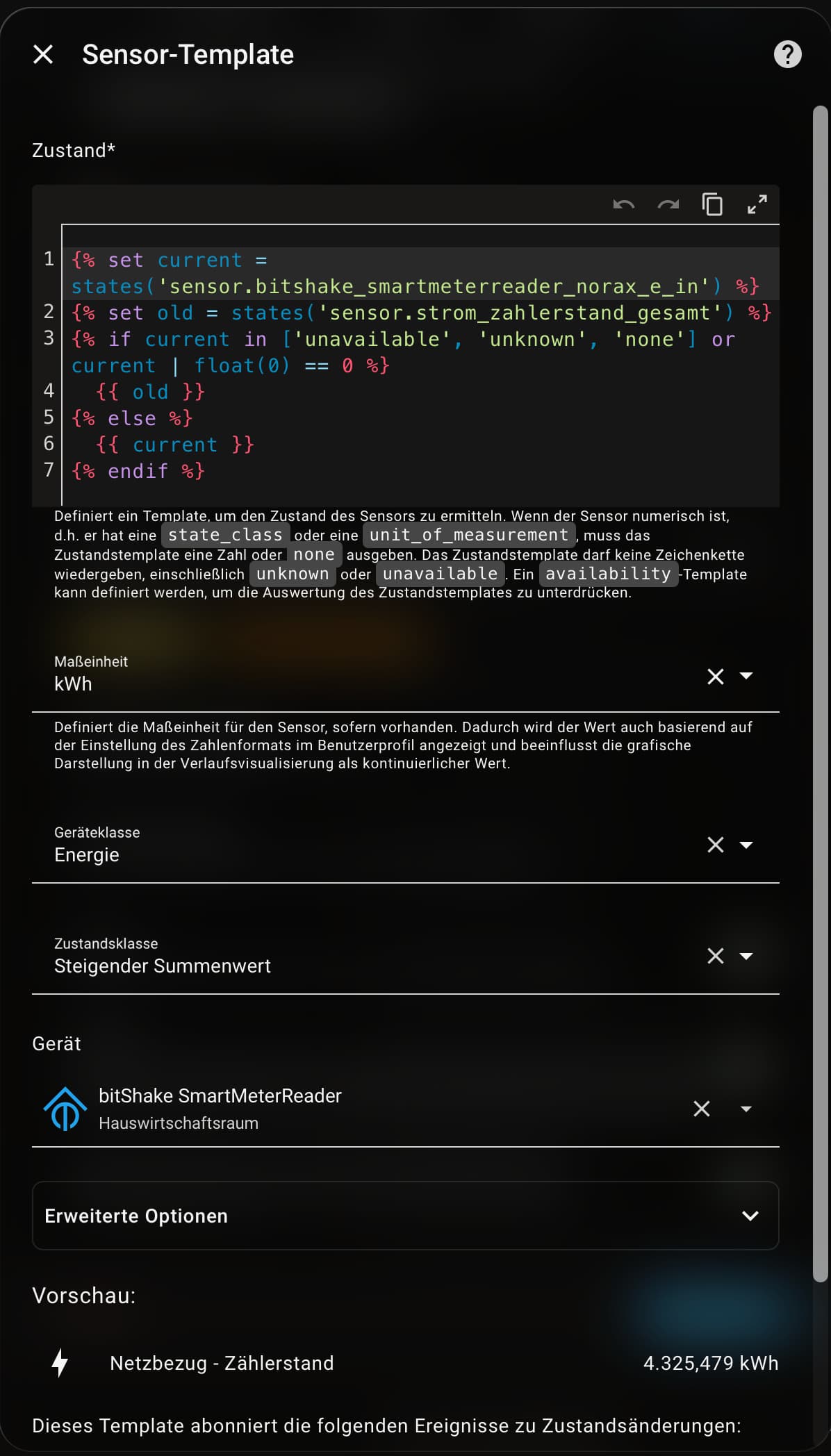Click the unknown code tag in description
This screenshot has width=831, height=1456.
293,574
